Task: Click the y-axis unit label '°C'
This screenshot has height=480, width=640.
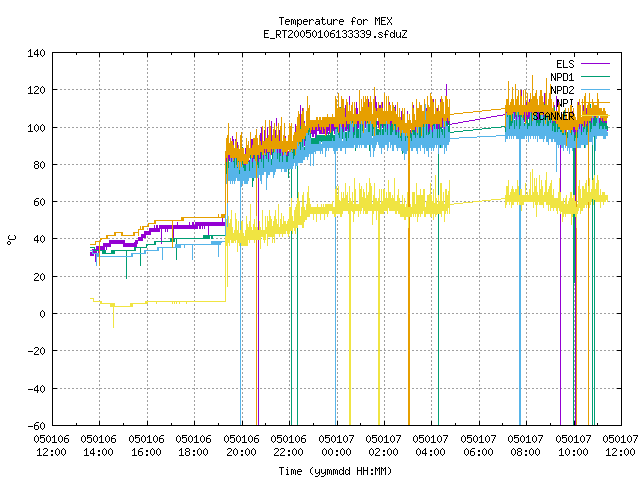Action: (x=11, y=240)
